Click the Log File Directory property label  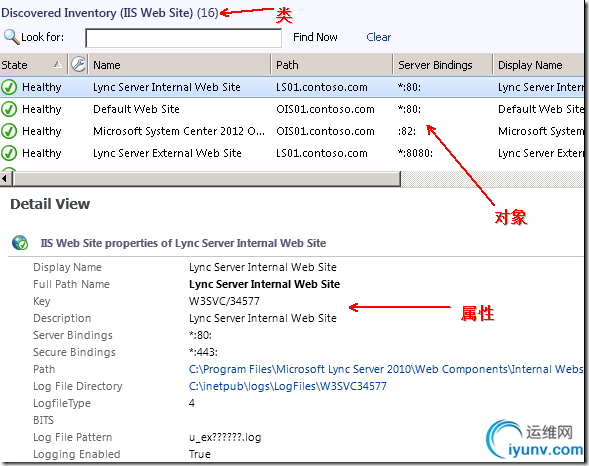78,386
